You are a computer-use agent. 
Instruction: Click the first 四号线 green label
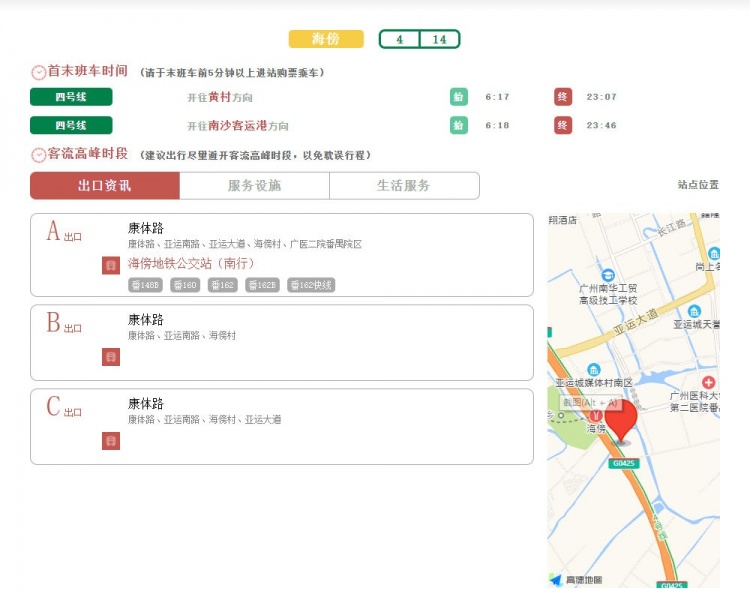(71, 97)
